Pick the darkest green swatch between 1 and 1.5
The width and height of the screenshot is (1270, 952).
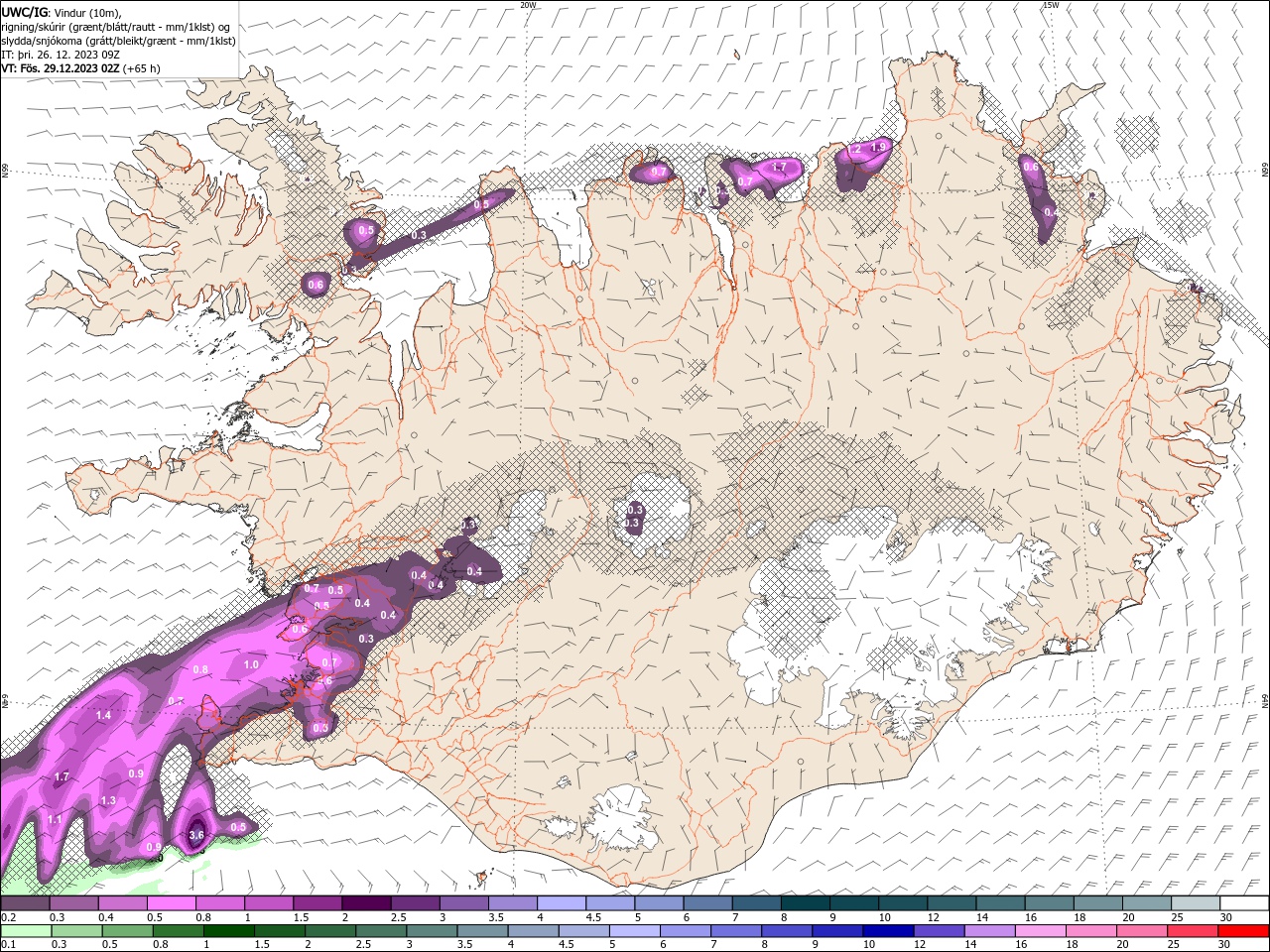(x=228, y=931)
